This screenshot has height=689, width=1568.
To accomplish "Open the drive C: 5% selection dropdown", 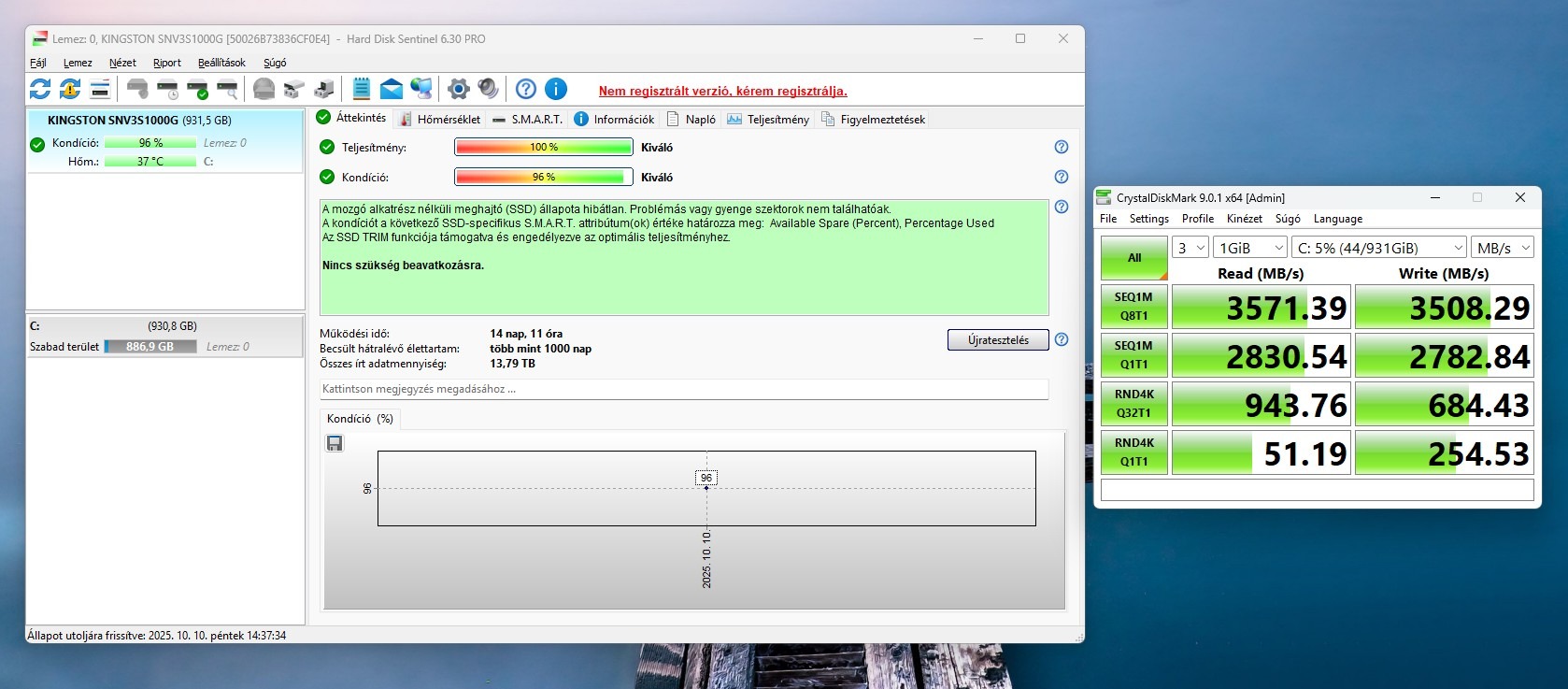I will point(1379,248).
